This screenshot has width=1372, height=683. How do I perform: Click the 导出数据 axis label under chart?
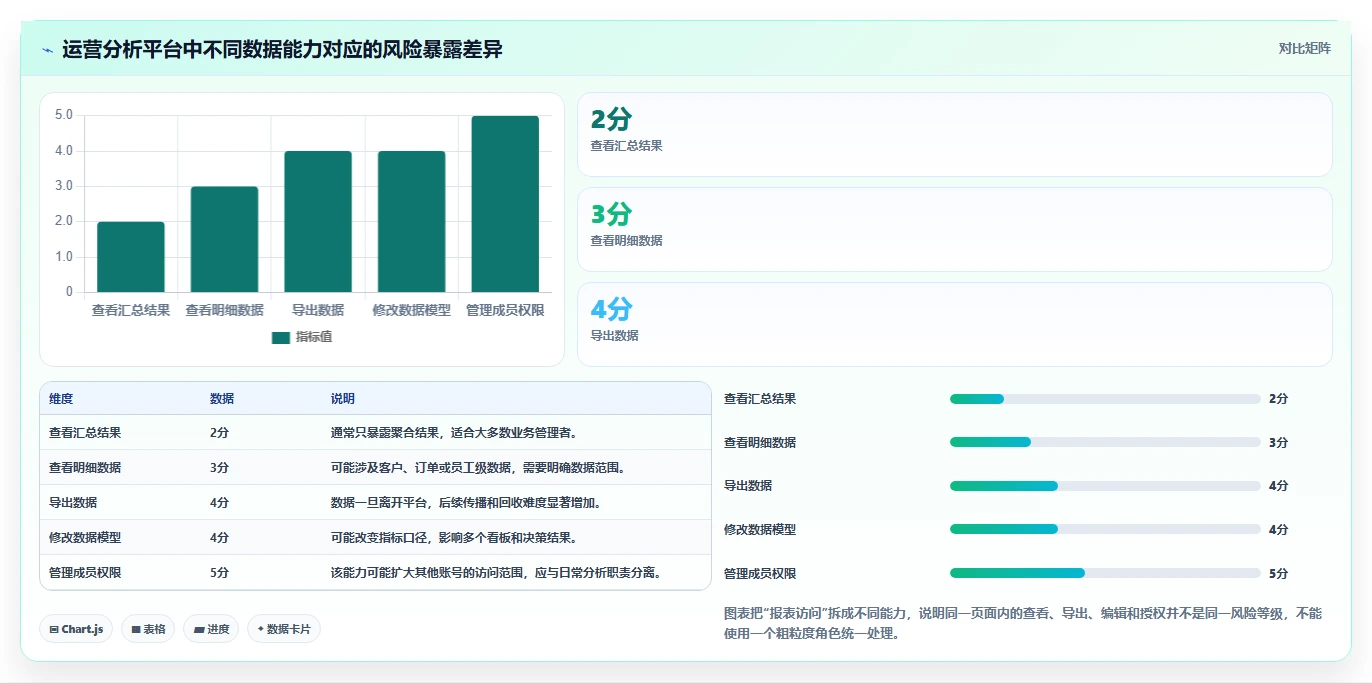[x=318, y=310]
